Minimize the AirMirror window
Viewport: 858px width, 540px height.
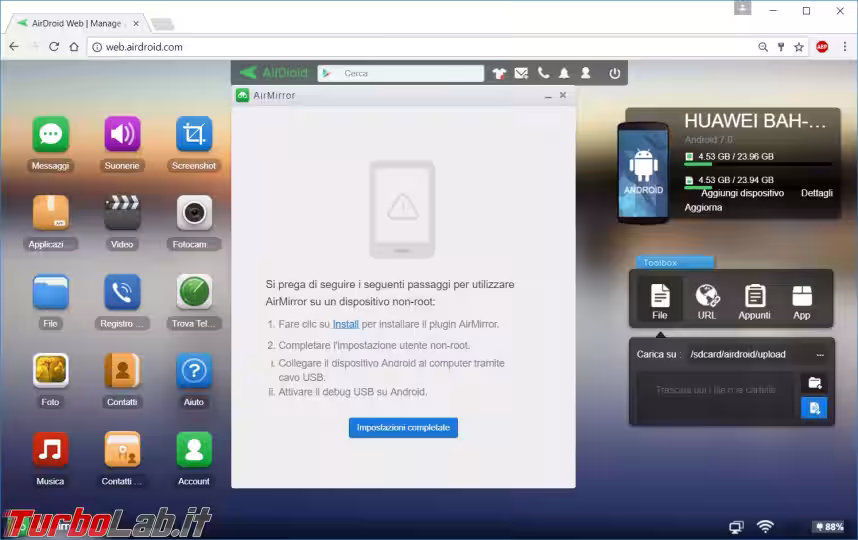point(547,96)
